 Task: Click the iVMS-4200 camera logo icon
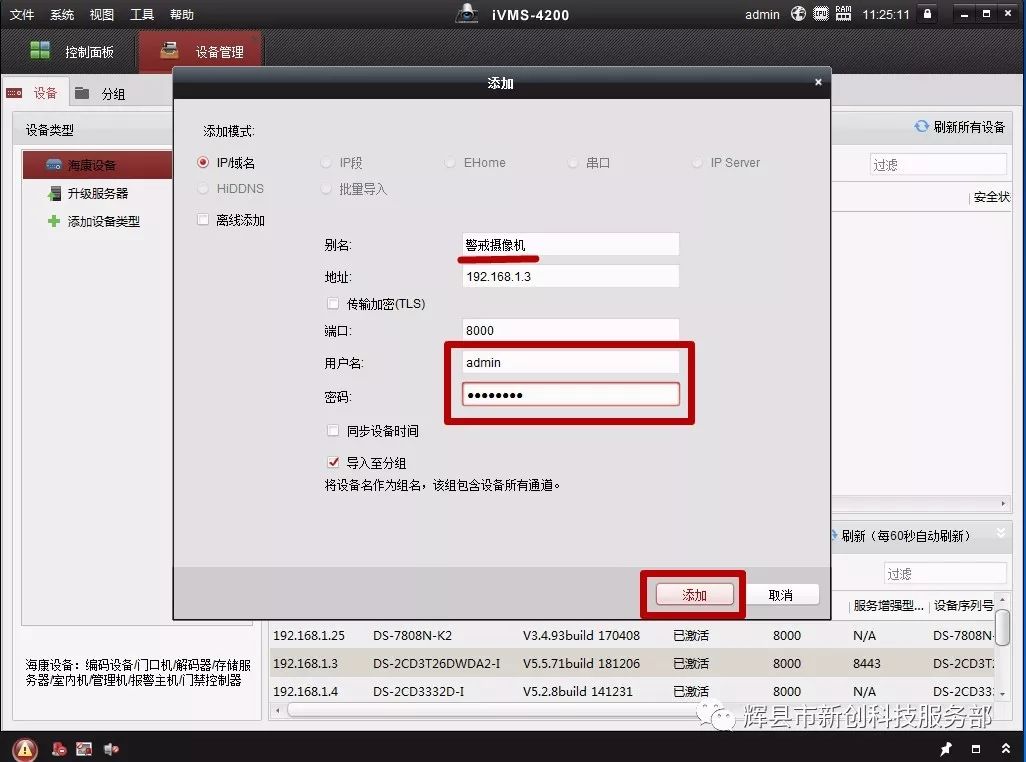pyautogui.click(x=467, y=13)
